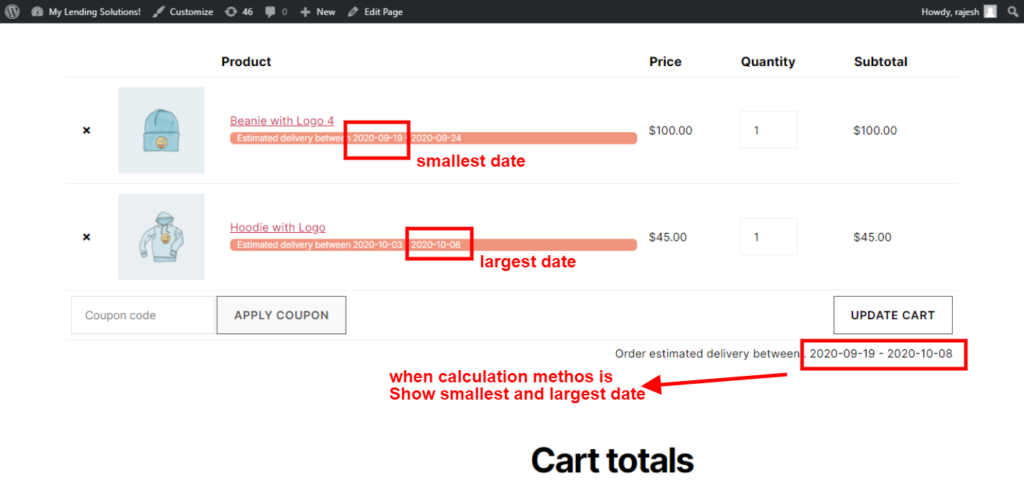
Task: Open the Customize brush option
Action: coord(183,11)
